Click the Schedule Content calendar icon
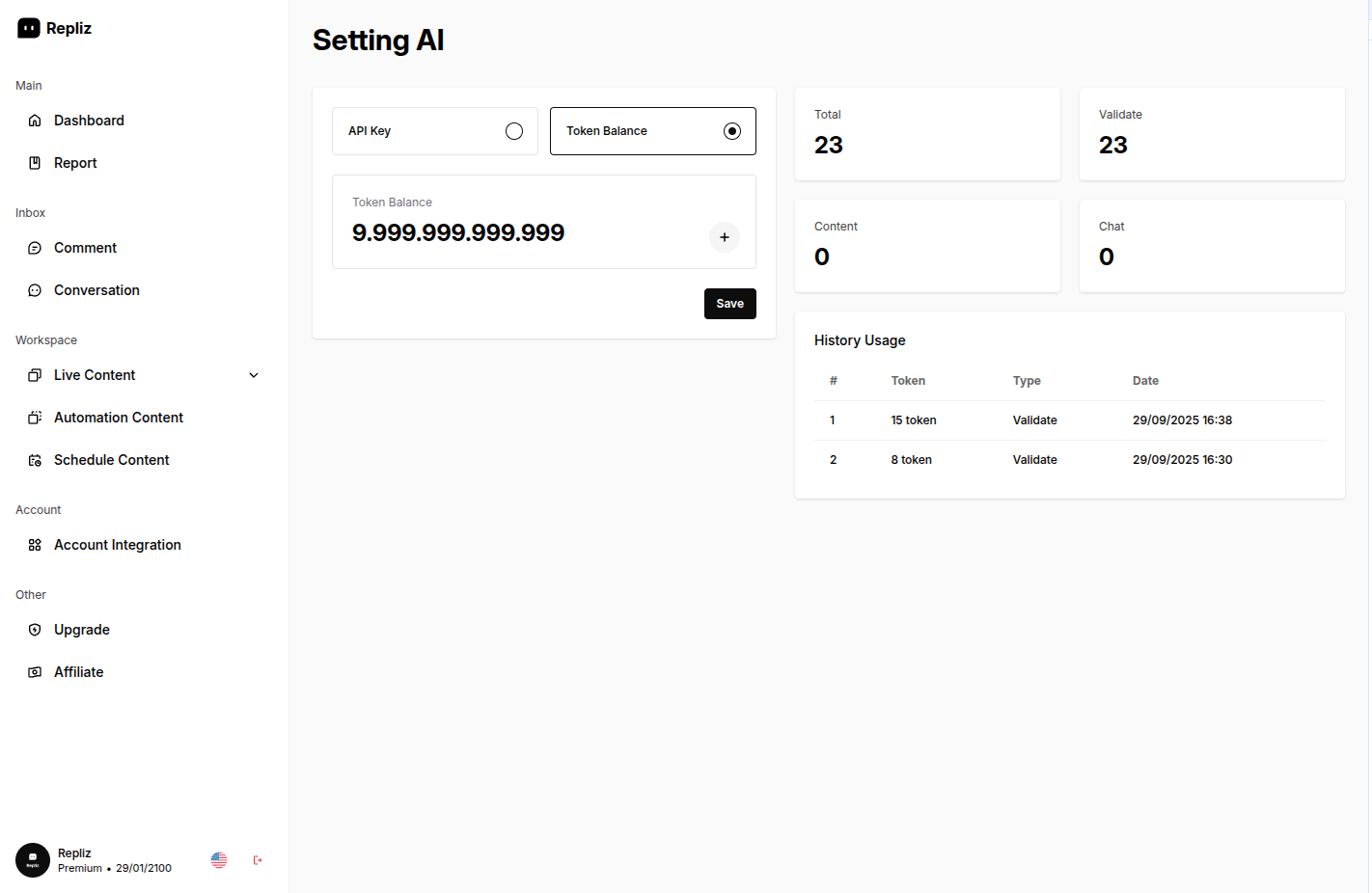Viewport: 1372px width, 893px height. click(35, 460)
